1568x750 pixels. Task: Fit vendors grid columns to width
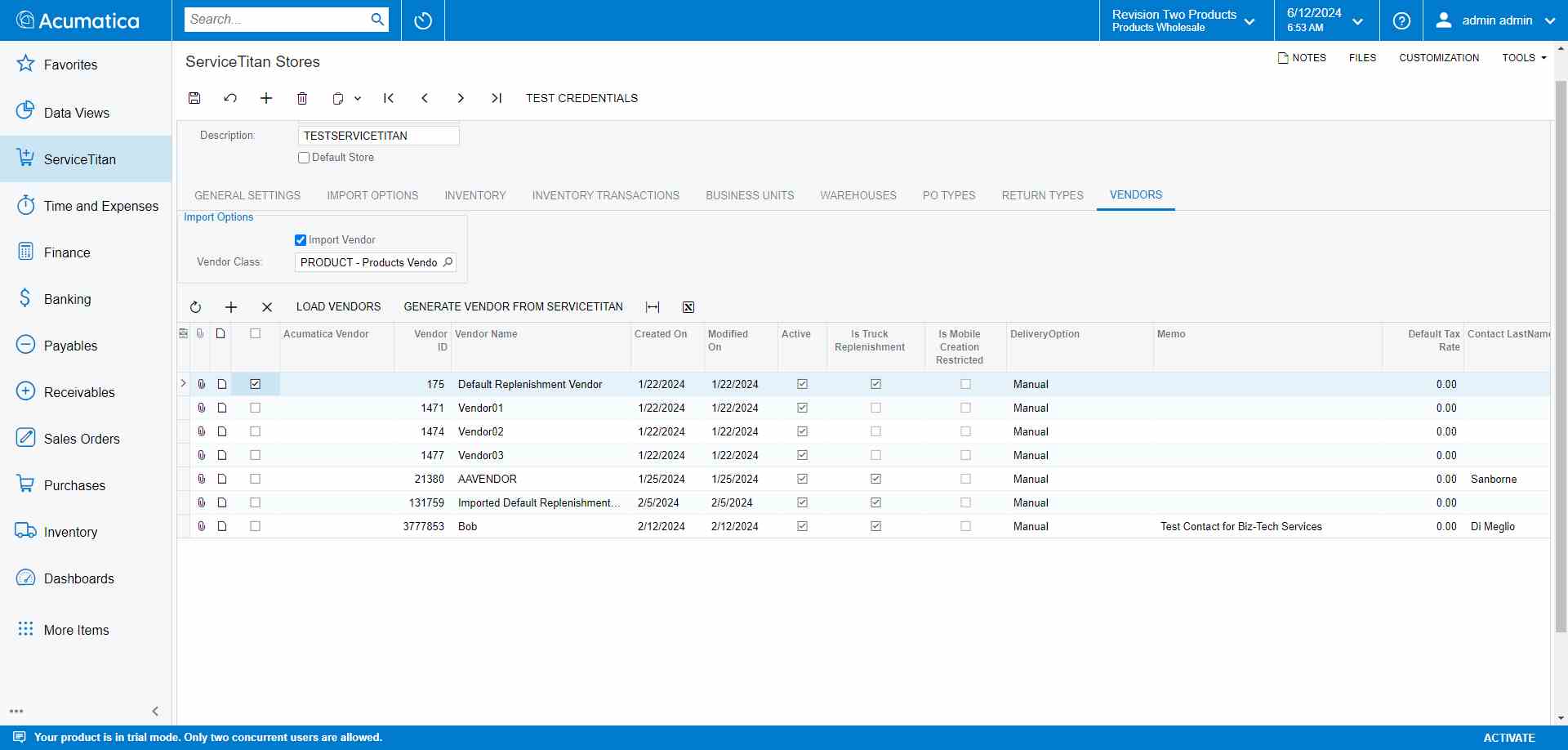coord(653,307)
